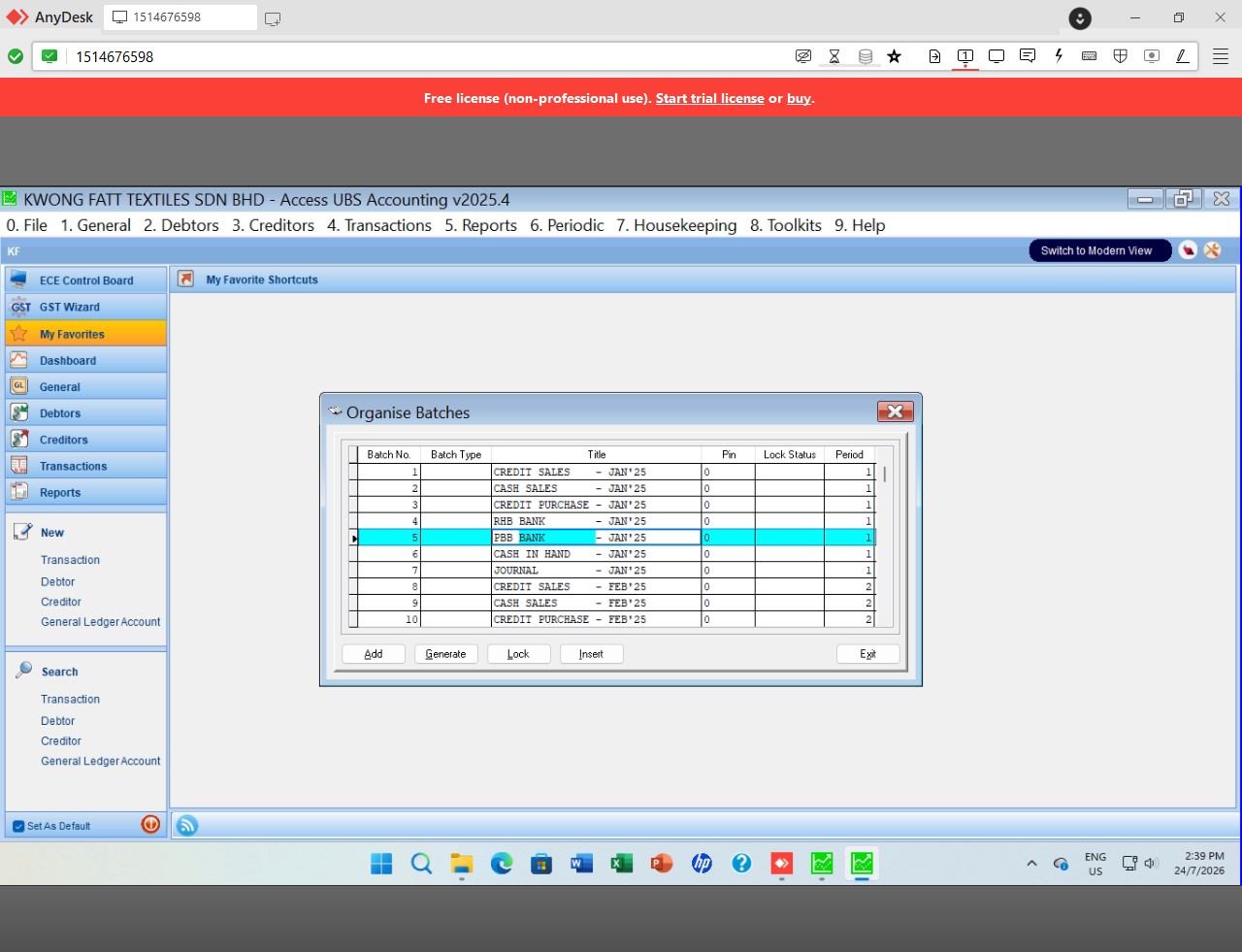Toggle AnyDesk privacy mode crossed-eye icon

point(803,56)
